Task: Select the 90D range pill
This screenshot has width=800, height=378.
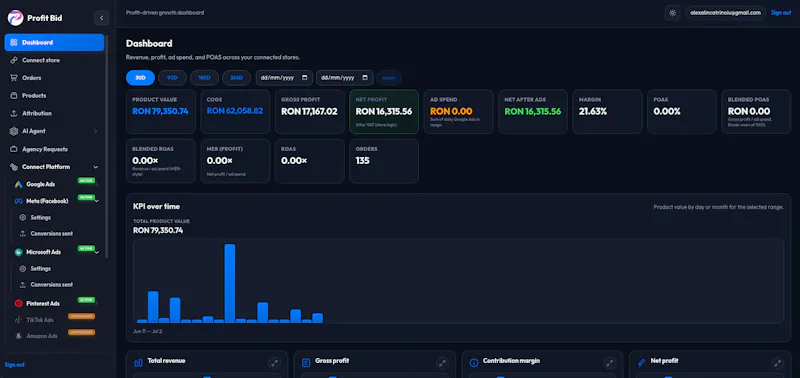Action: pyautogui.click(x=172, y=78)
